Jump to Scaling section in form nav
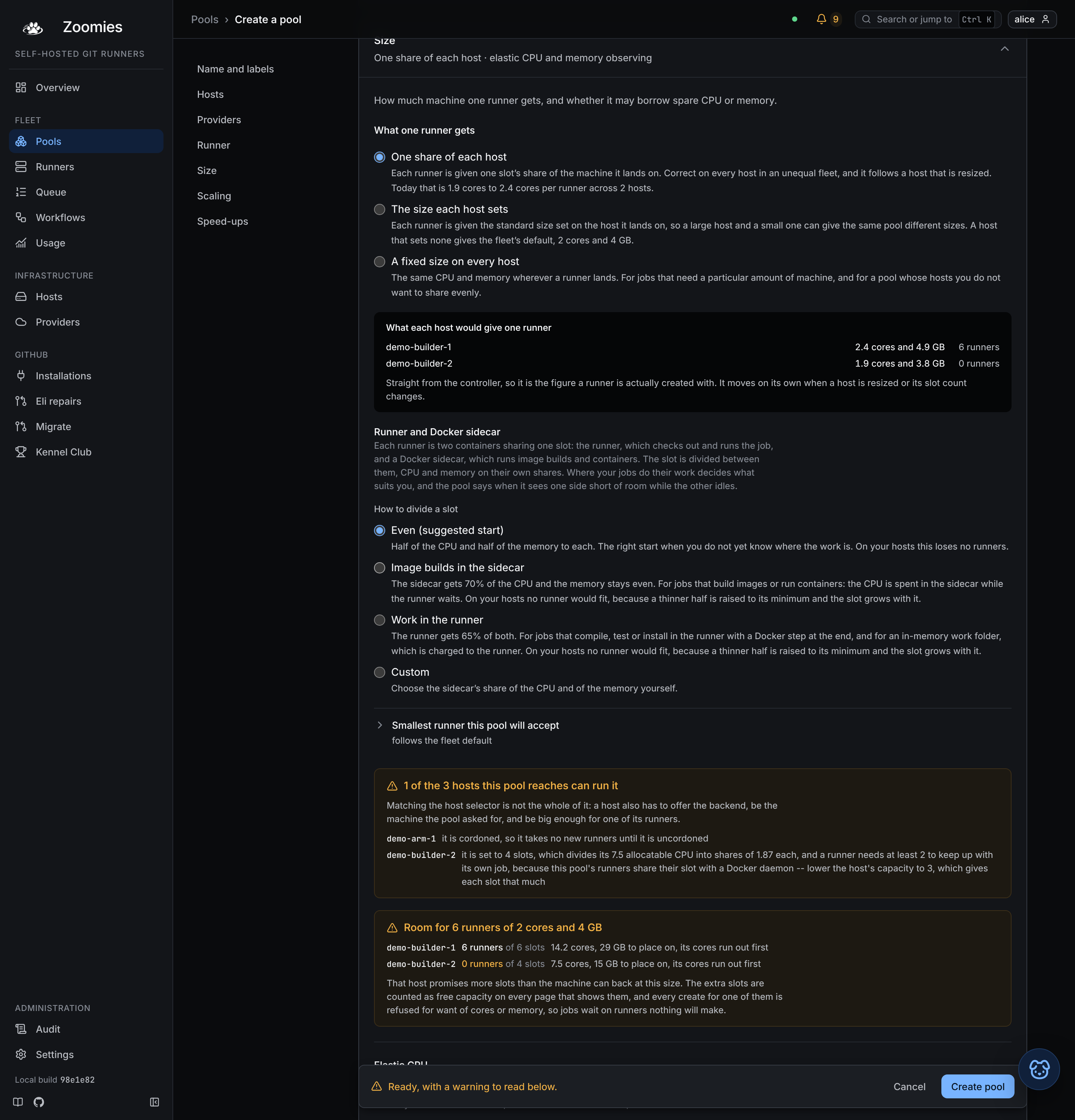 (214, 196)
